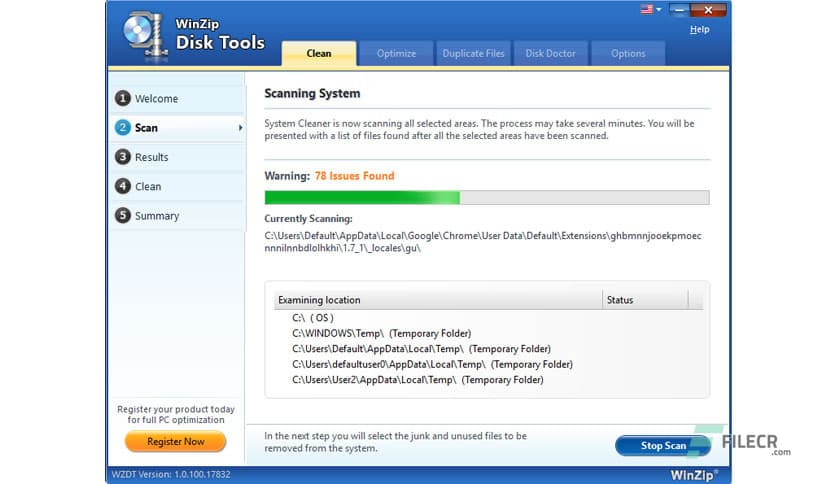This screenshot has width=836, height=484.
Task: Click the Scanning System heading
Action: pos(312,93)
